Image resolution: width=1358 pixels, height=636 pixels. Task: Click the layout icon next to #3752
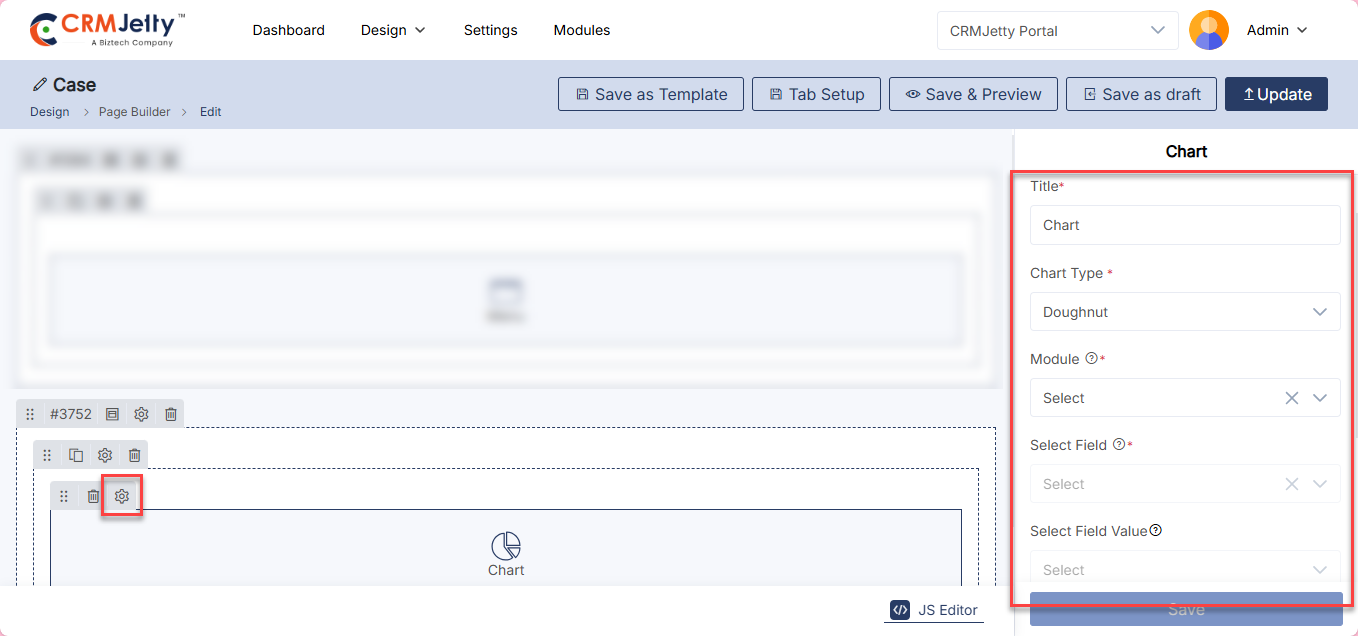pyautogui.click(x=112, y=414)
